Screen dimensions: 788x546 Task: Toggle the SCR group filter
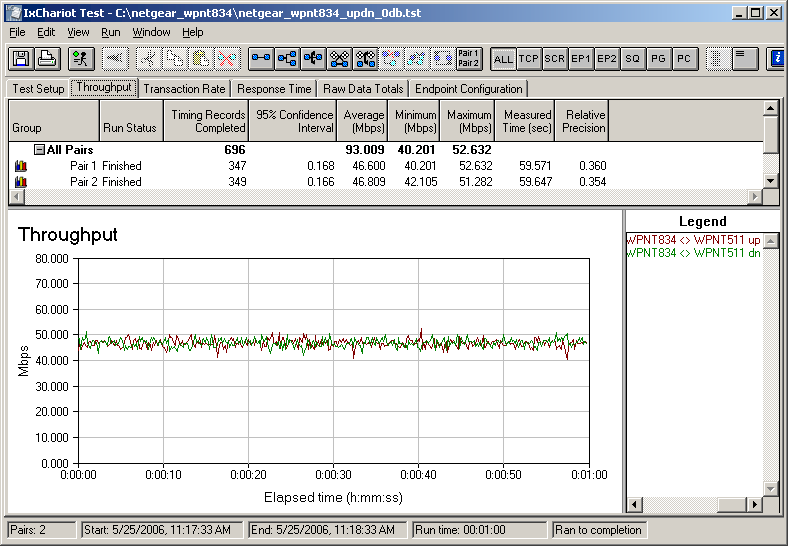click(555, 59)
